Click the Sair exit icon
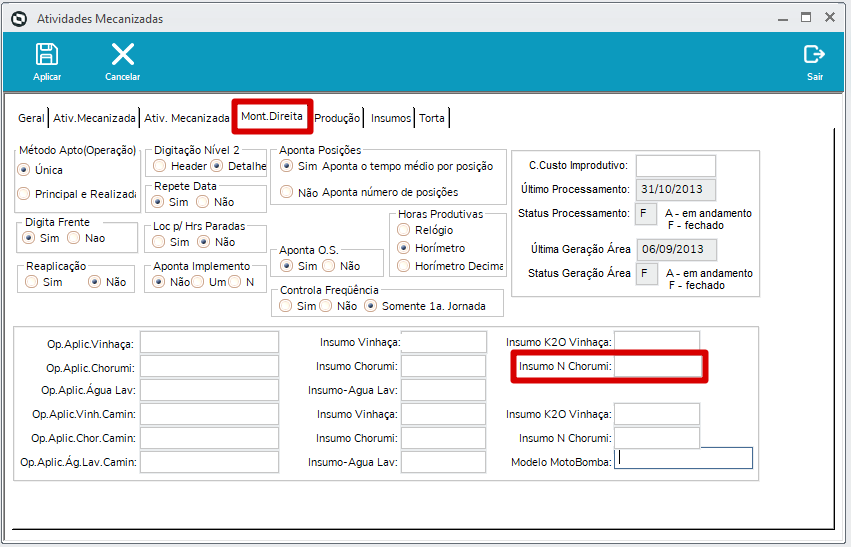Screen dimensions: 851x547 tap(814, 54)
